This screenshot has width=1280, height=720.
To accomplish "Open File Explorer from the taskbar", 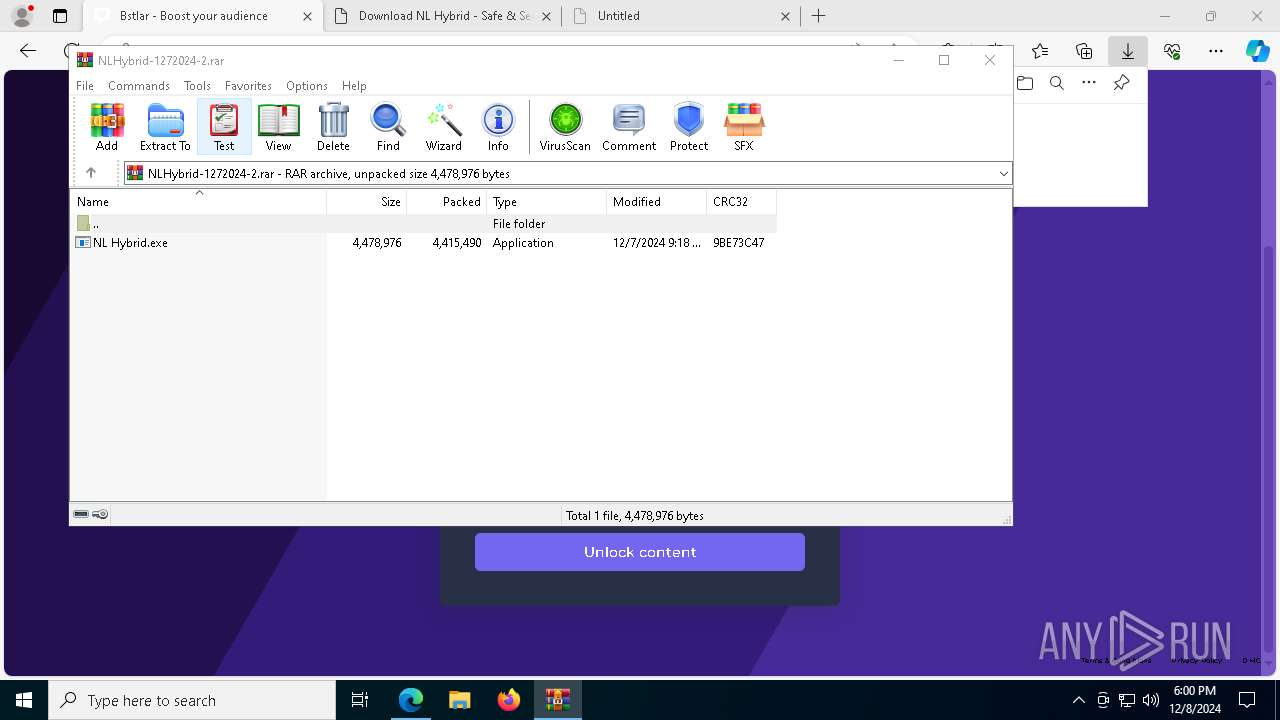I will point(459,700).
